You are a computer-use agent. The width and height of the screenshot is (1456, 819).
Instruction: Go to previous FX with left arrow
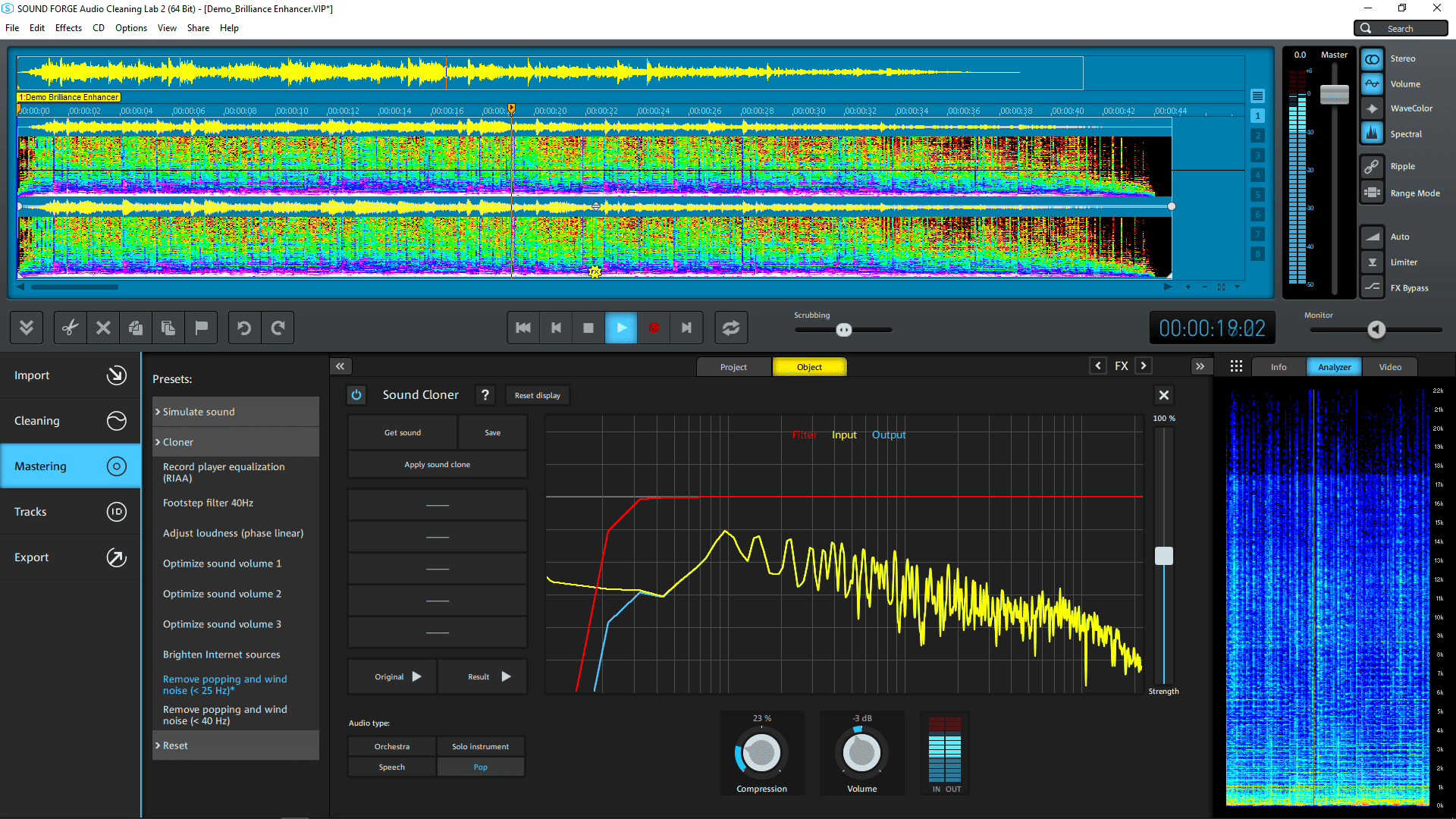tap(1098, 366)
